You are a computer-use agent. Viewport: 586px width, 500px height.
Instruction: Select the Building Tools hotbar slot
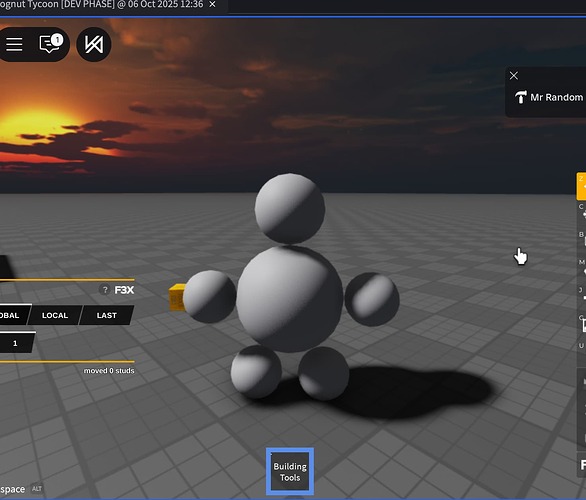click(x=290, y=472)
